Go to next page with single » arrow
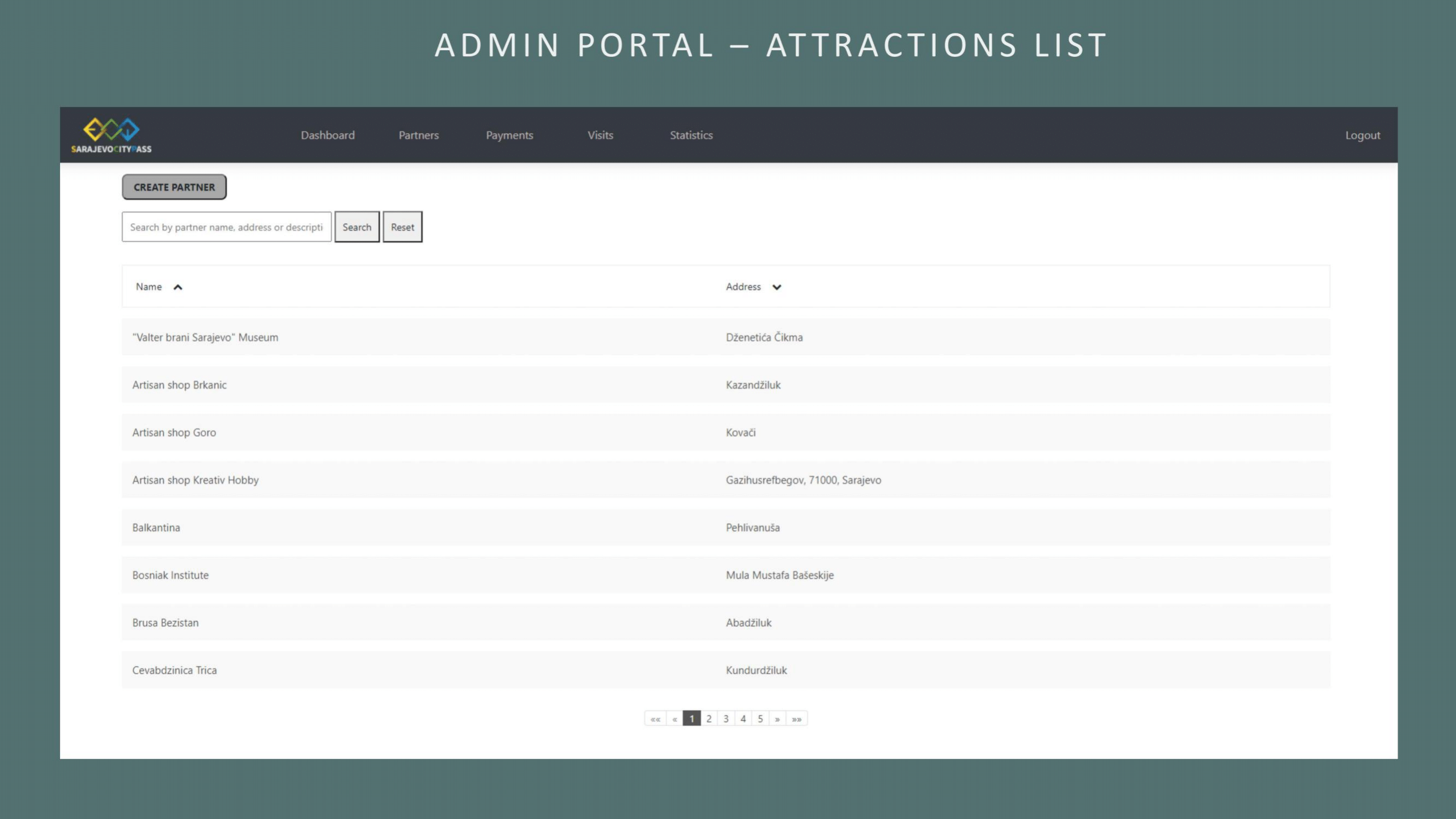Viewport: 1456px width, 819px height. pyautogui.click(x=777, y=719)
